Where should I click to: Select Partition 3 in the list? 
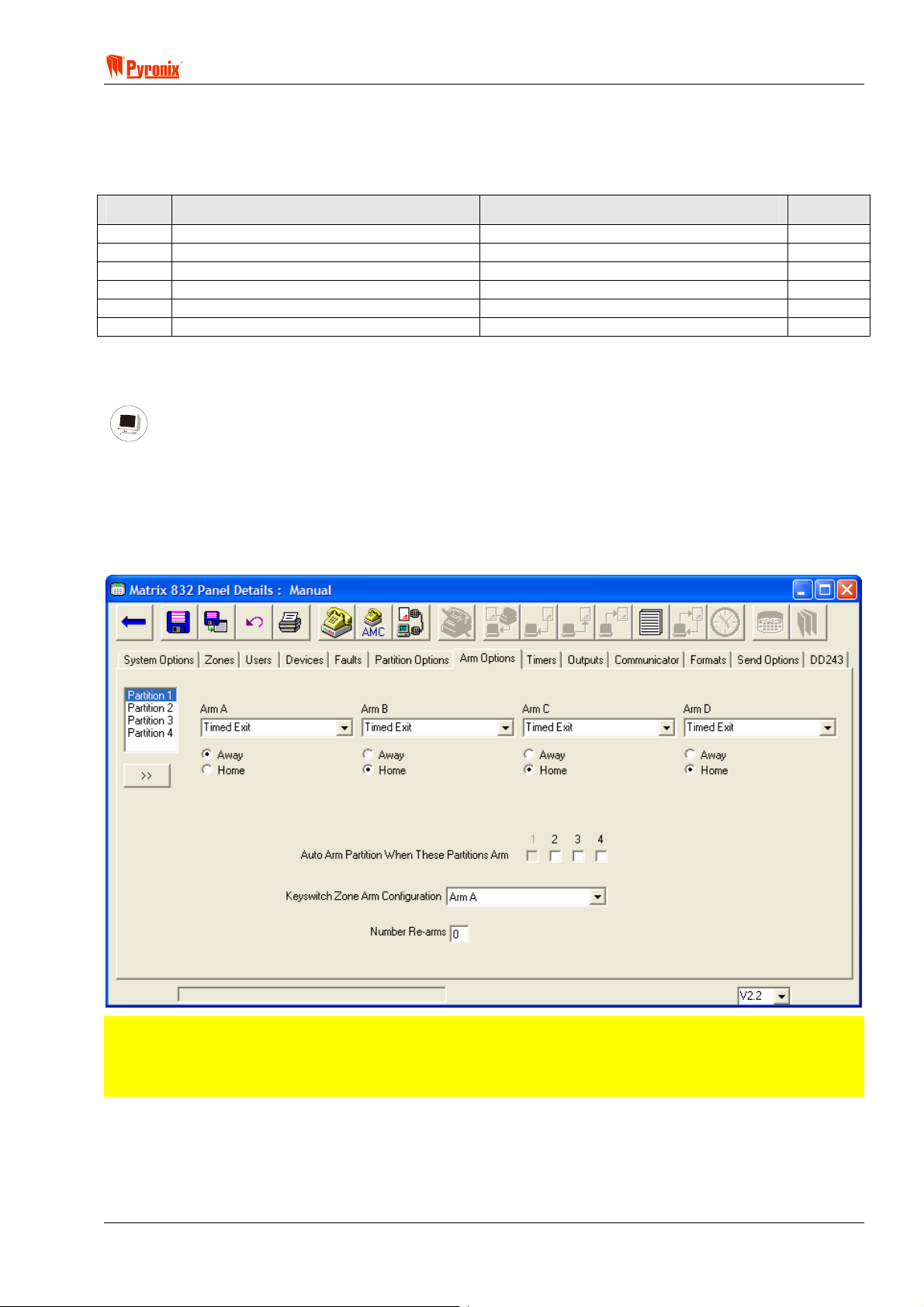[x=151, y=720]
